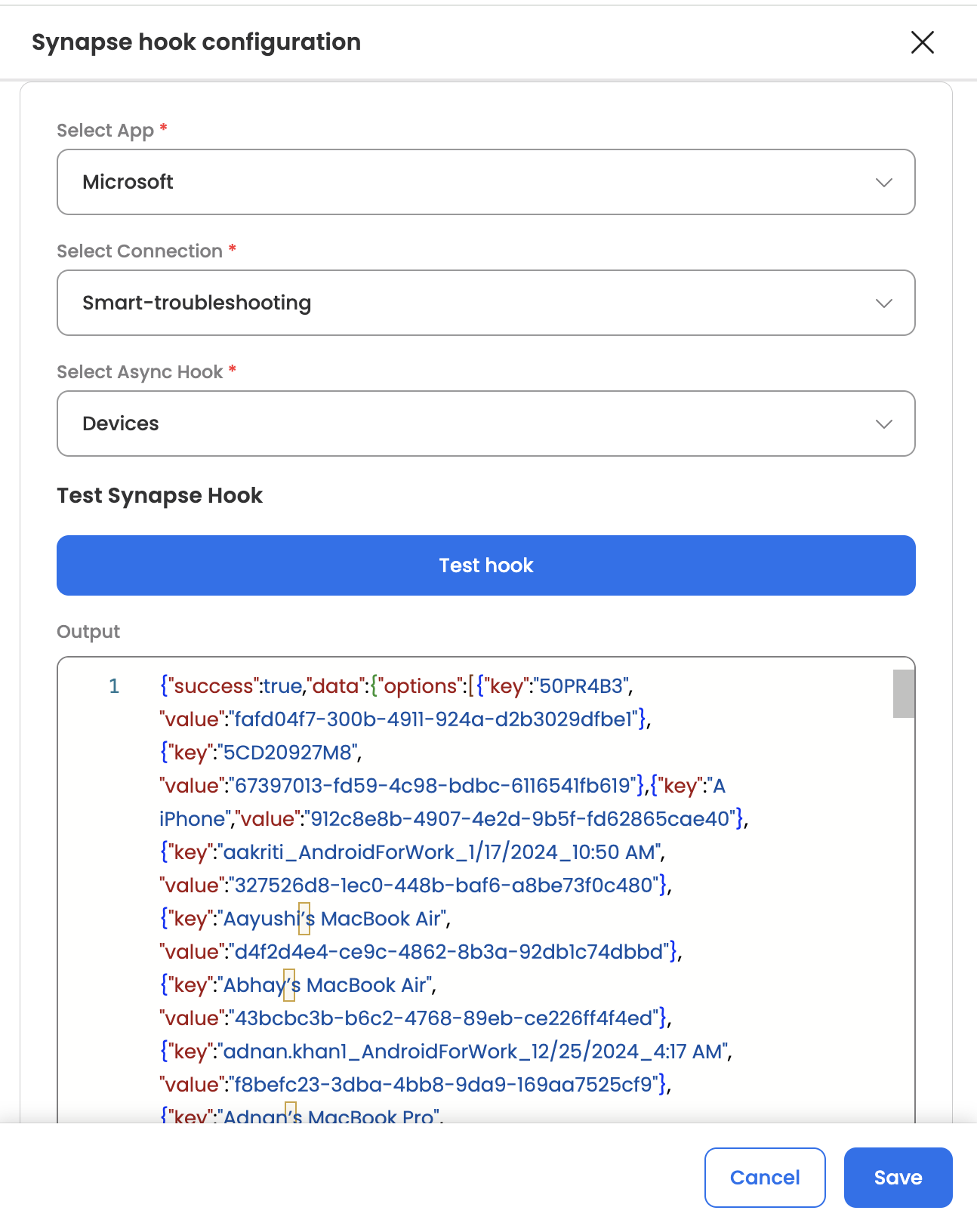
Task: Save the hook configuration
Action: [x=898, y=1178]
